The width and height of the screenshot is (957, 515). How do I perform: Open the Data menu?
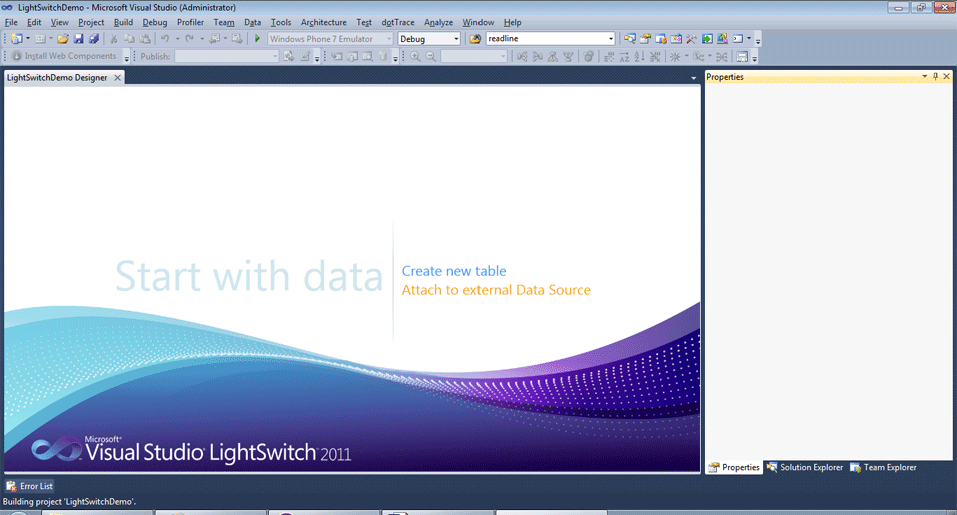click(253, 22)
